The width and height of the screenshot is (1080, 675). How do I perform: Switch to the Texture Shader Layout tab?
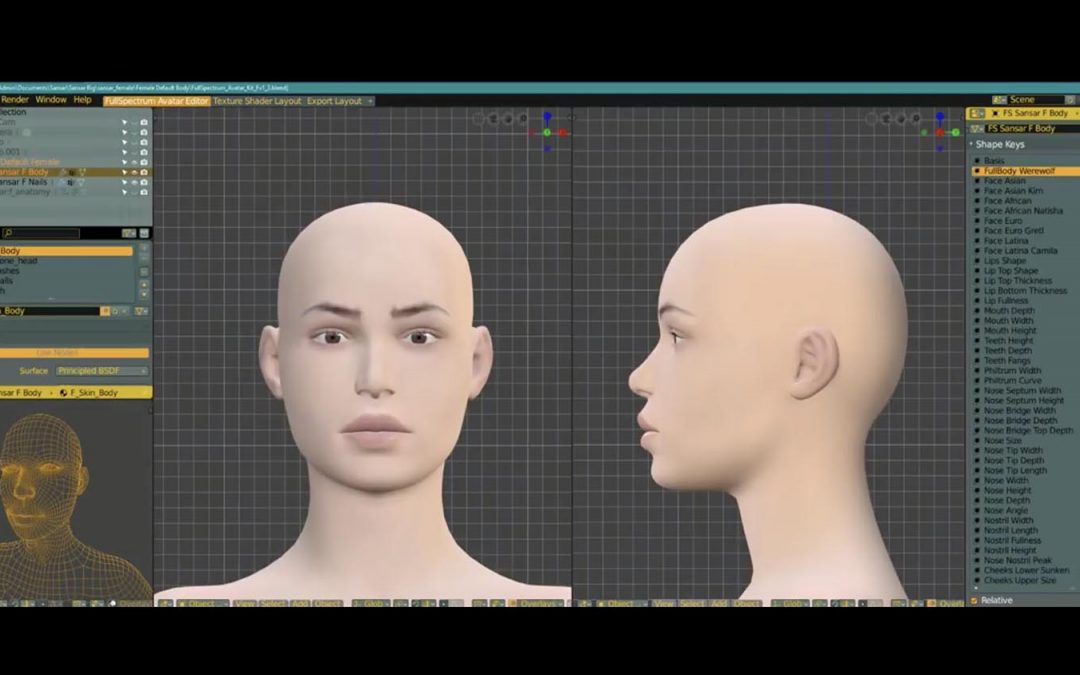(x=257, y=100)
